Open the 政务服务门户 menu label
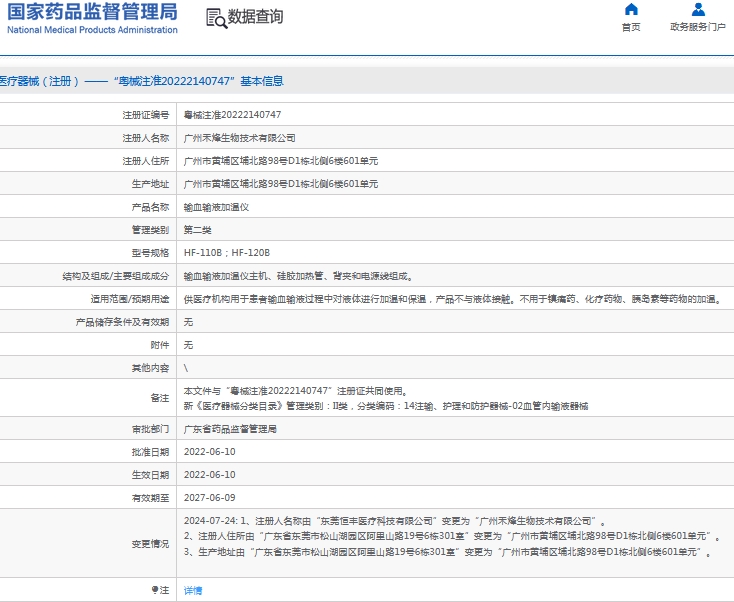734x602 pixels. (698, 28)
